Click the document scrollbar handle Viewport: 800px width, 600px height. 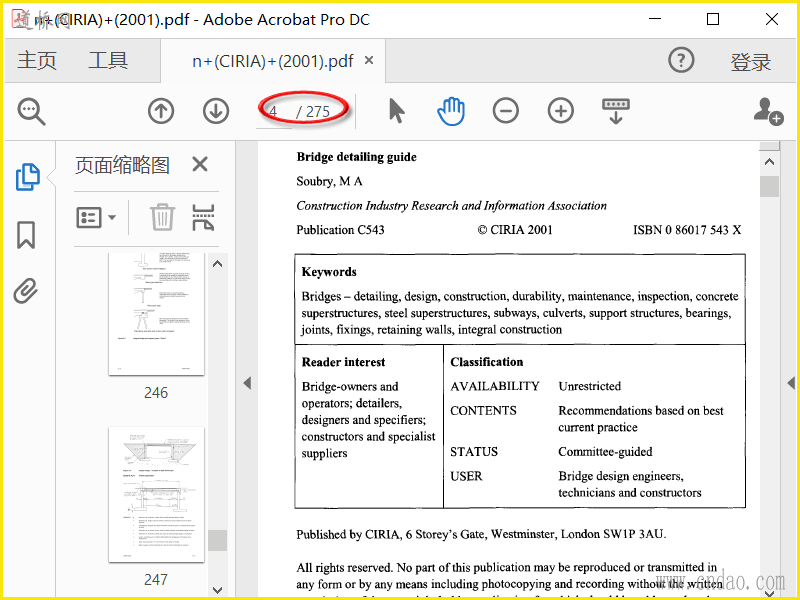(x=769, y=186)
